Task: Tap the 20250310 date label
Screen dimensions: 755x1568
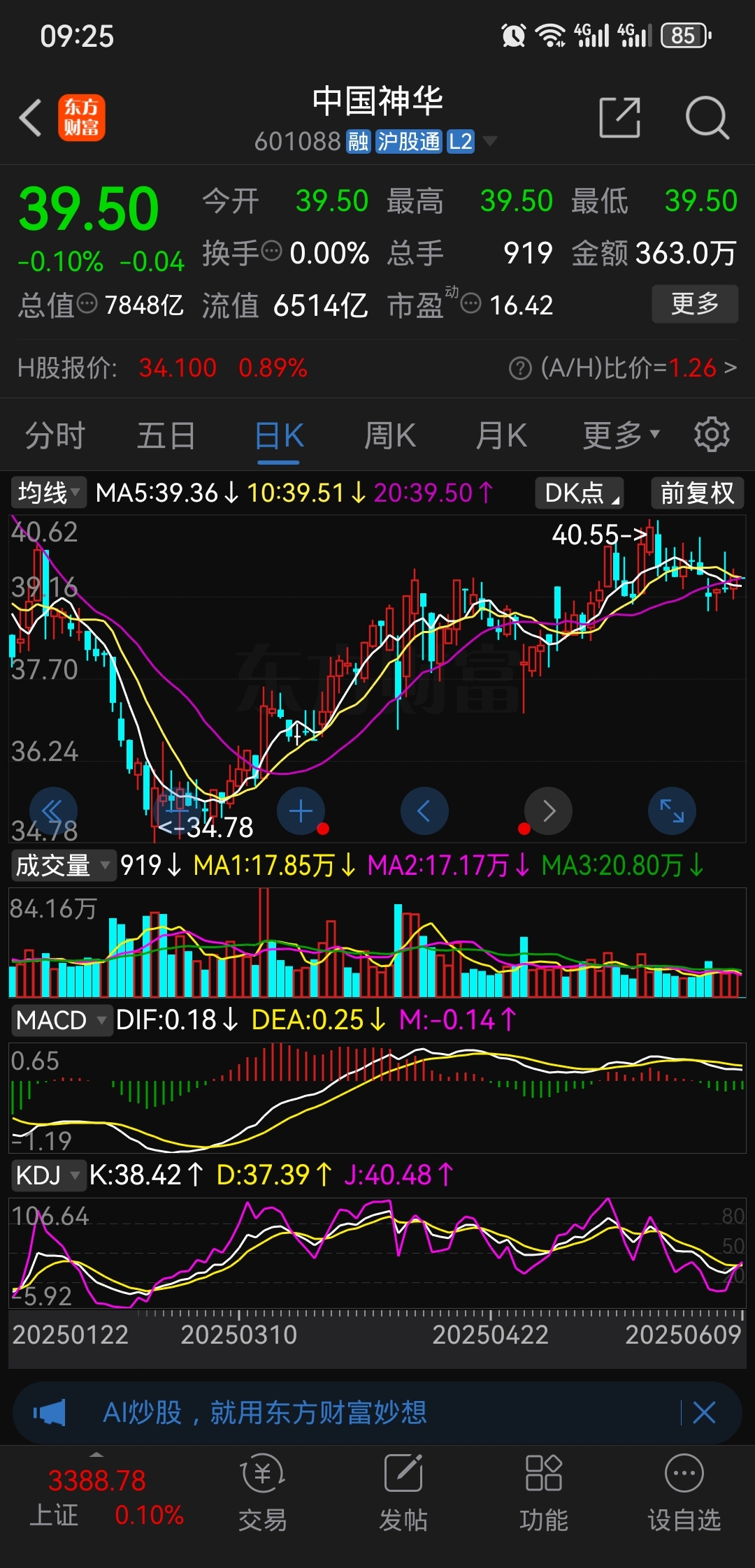Action: click(239, 1335)
